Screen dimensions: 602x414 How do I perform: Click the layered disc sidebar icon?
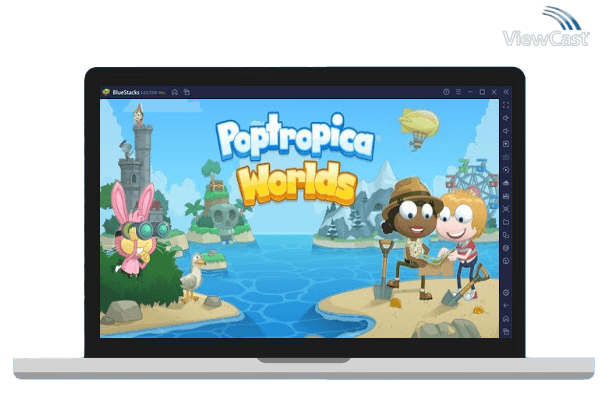[506, 248]
